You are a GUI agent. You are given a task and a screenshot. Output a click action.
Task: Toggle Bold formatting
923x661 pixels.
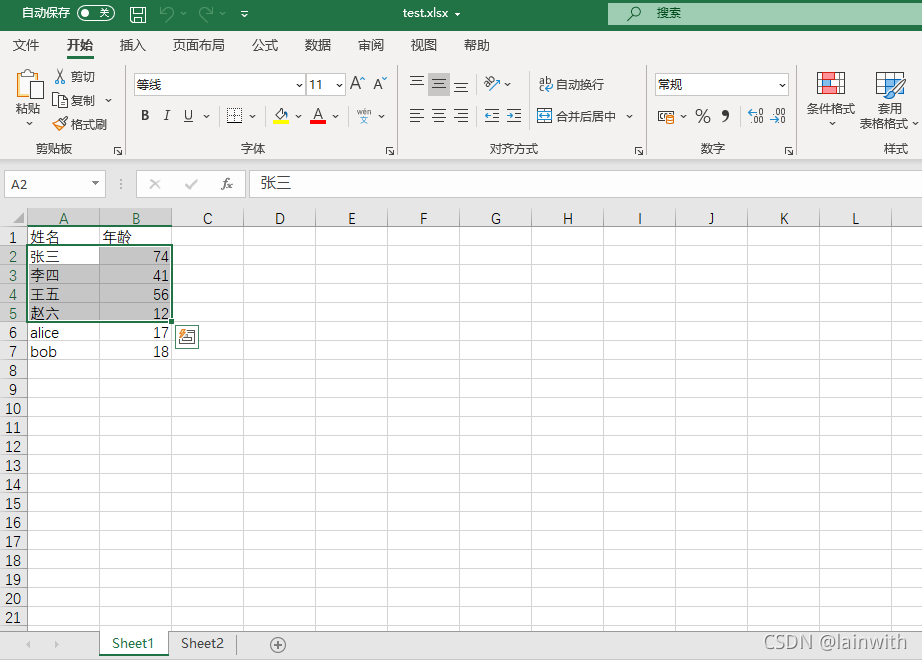point(145,116)
